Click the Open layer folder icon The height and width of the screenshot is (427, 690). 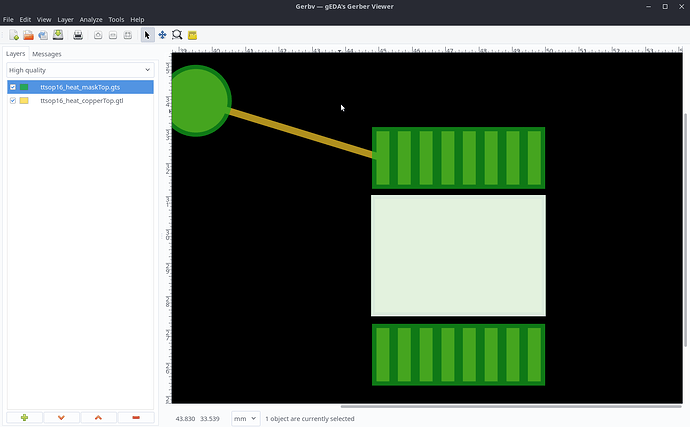(29, 35)
